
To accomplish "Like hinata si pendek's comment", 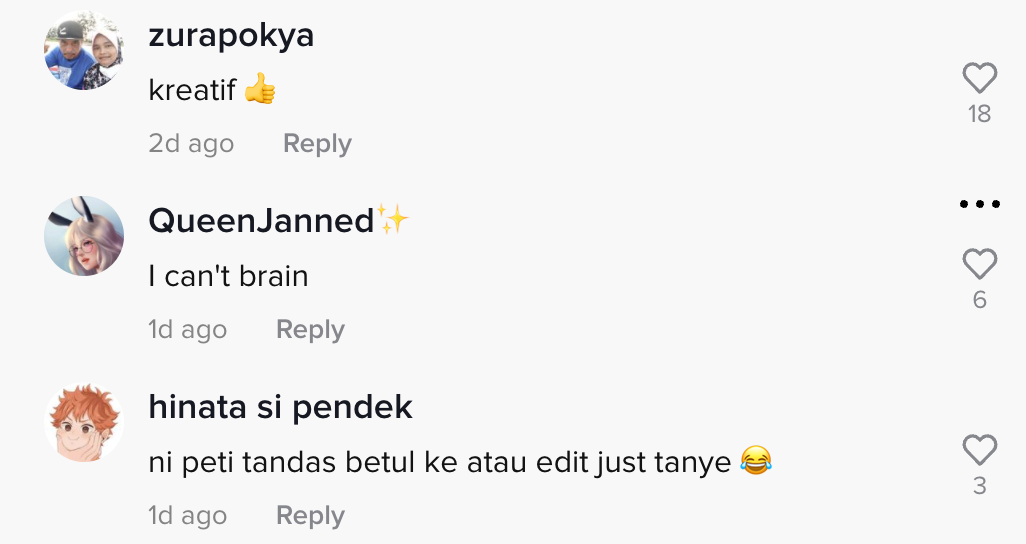I will (980, 450).
